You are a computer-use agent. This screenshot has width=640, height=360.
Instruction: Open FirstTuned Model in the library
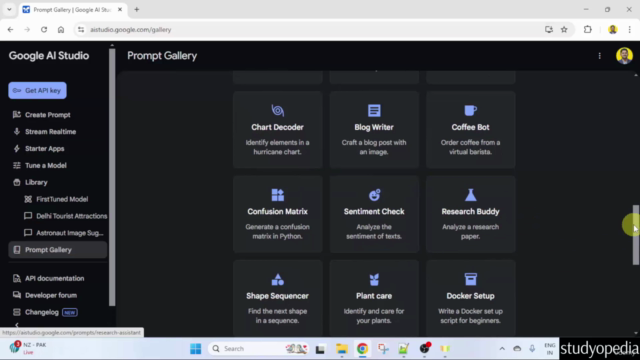point(62,199)
